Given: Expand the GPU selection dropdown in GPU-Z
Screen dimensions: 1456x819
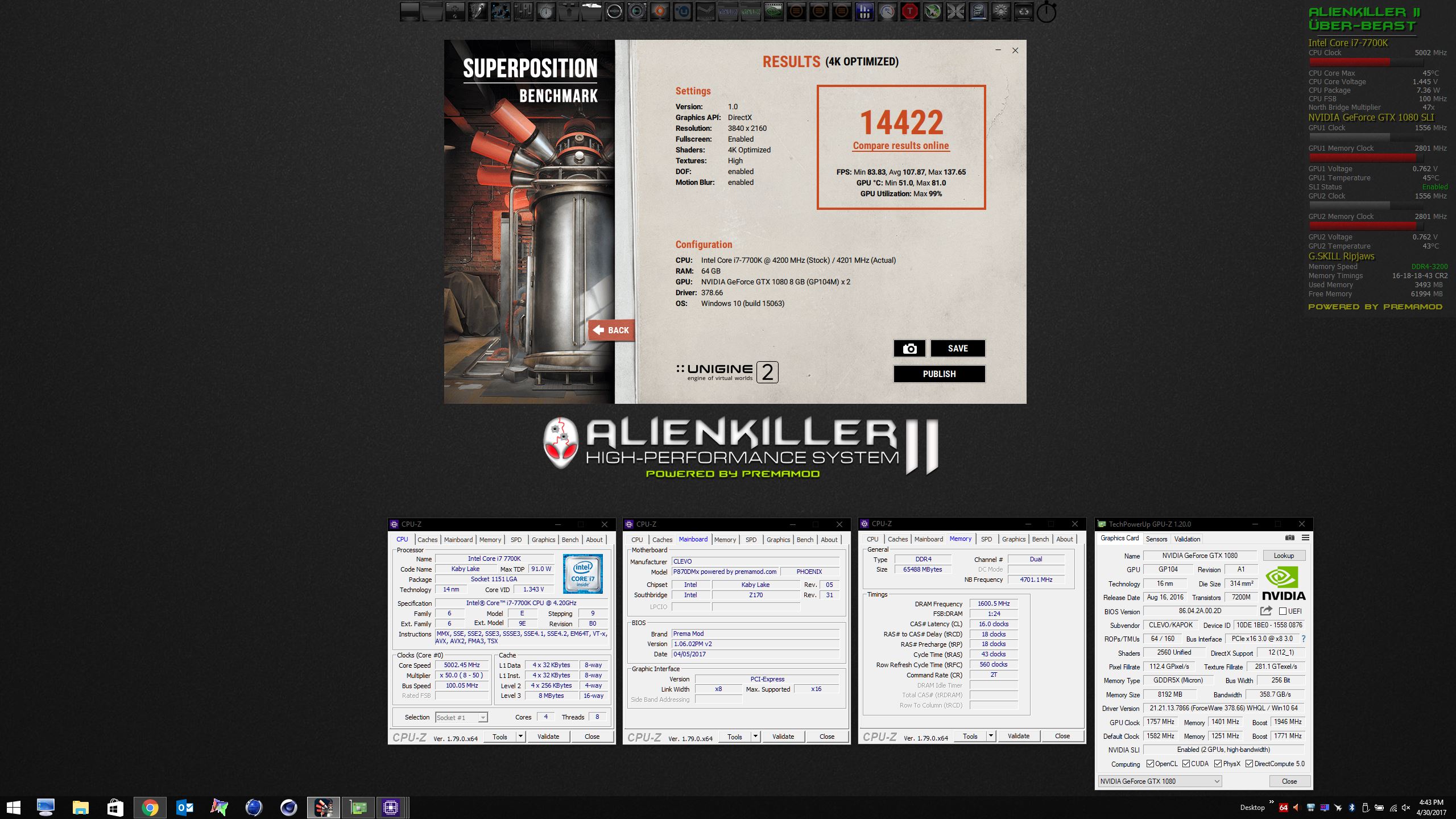Looking at the screenshot, I should click(x=1217, y=781).
